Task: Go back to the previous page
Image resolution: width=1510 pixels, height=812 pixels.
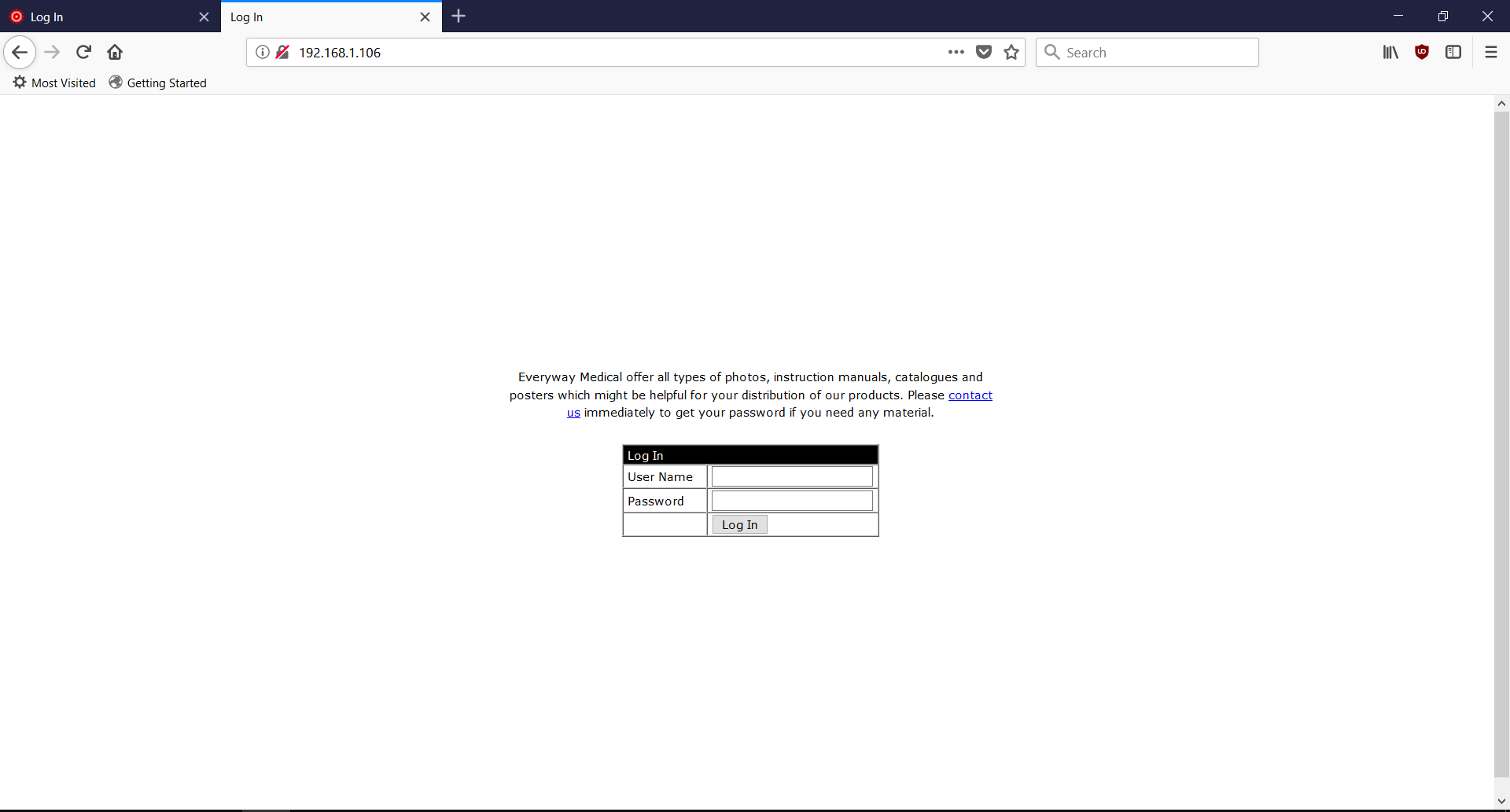Action: (x=20, y=53)
